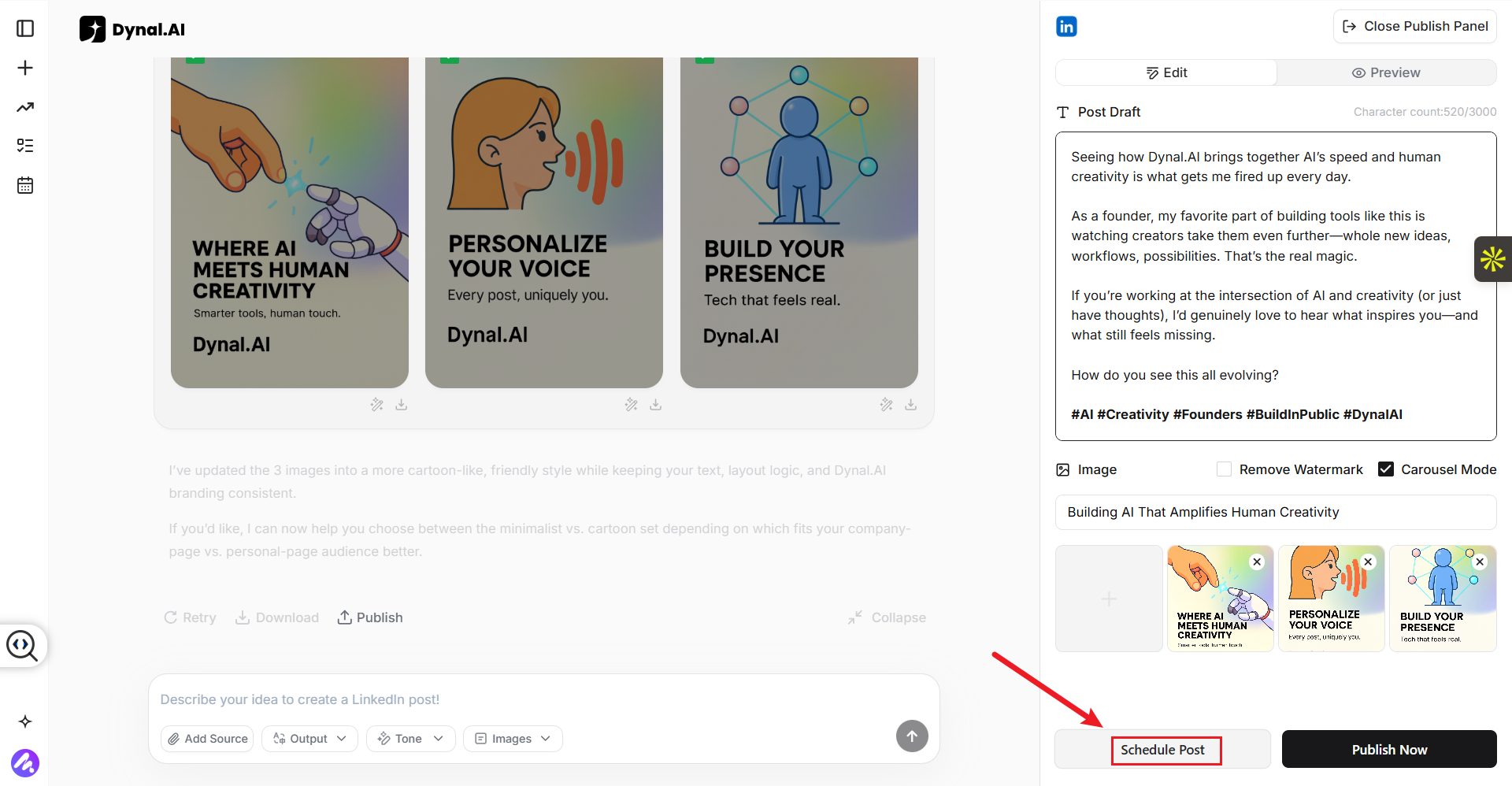1512x786 pixels.
Task: Click the plus new post icon
Action: (25, 68)
